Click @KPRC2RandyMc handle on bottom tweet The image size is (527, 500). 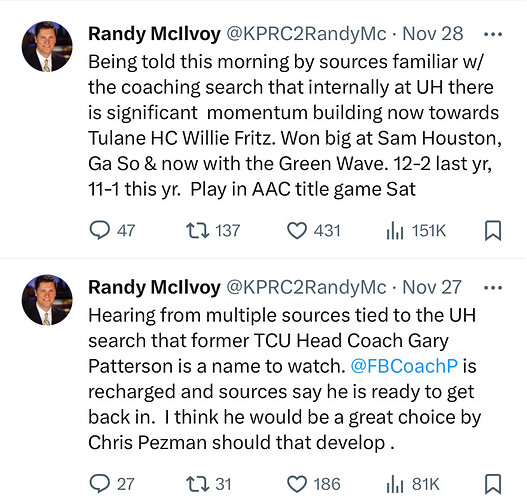(x=306, y=288)
